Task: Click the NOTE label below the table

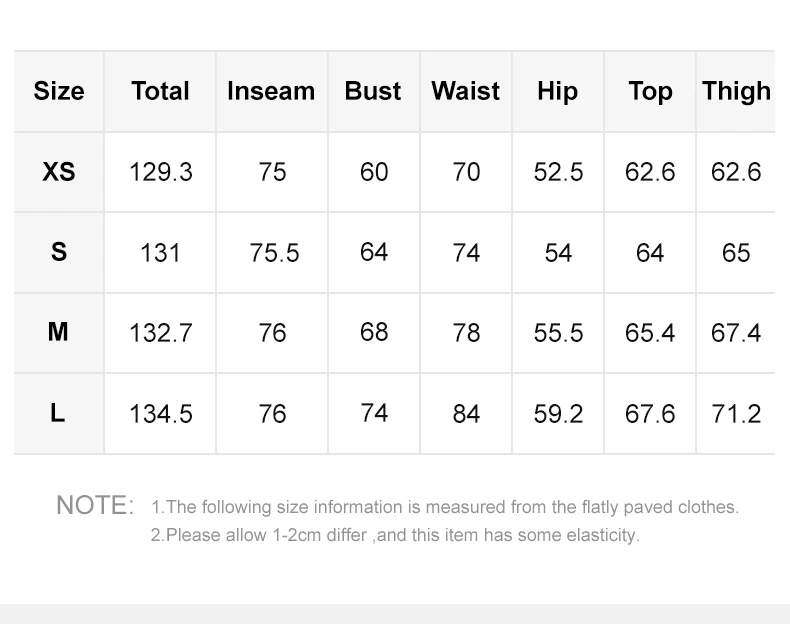Action: coord(95,506)
